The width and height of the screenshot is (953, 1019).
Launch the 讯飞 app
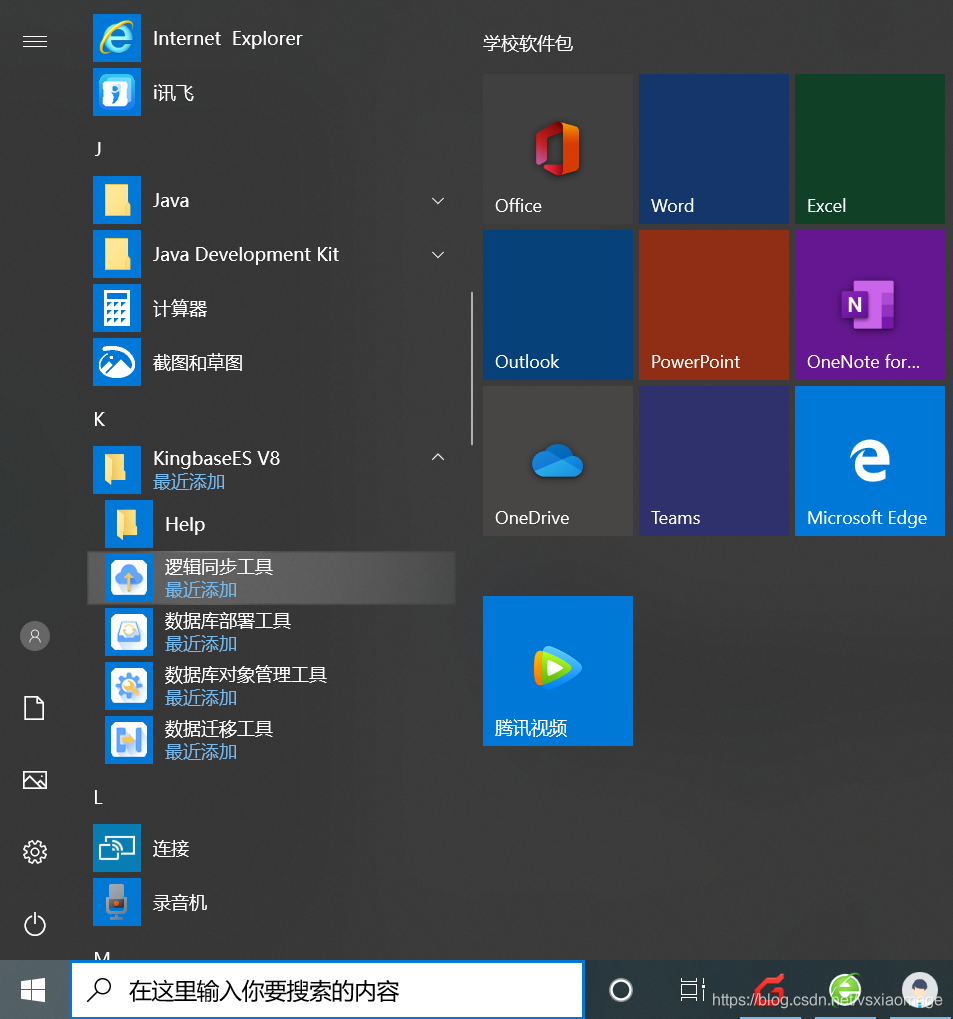(x=272, y=92)
